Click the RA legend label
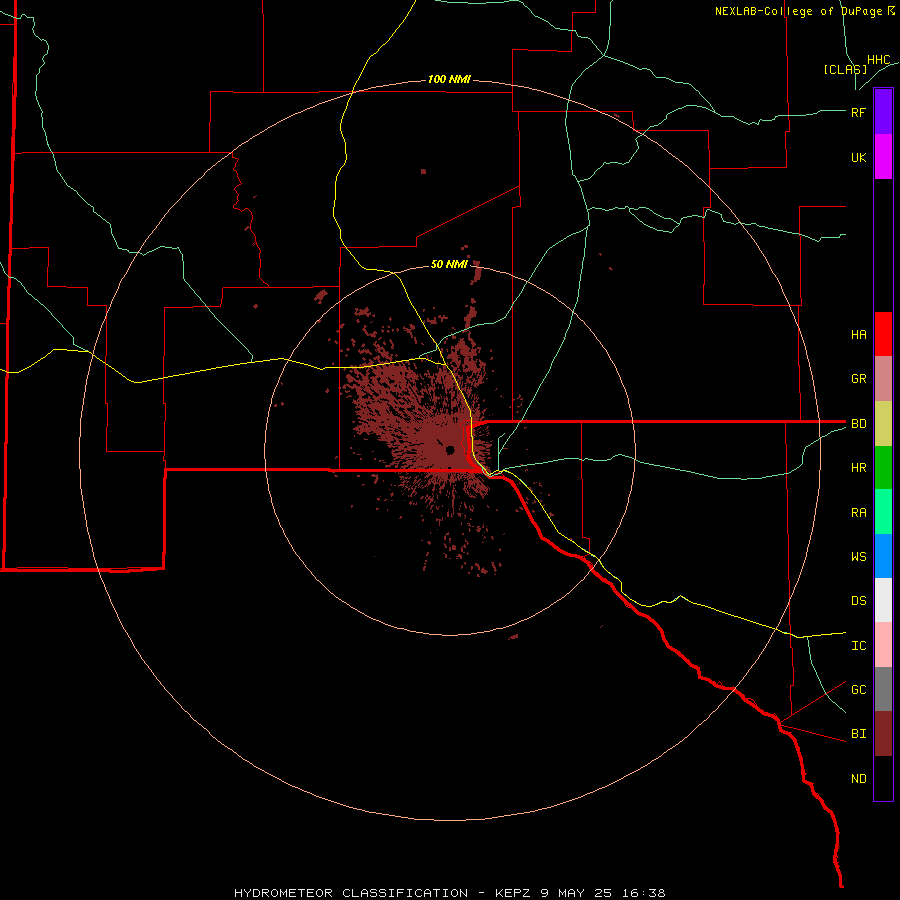Image resolution: width=900 pixels, height=900 pixels. 858,513
